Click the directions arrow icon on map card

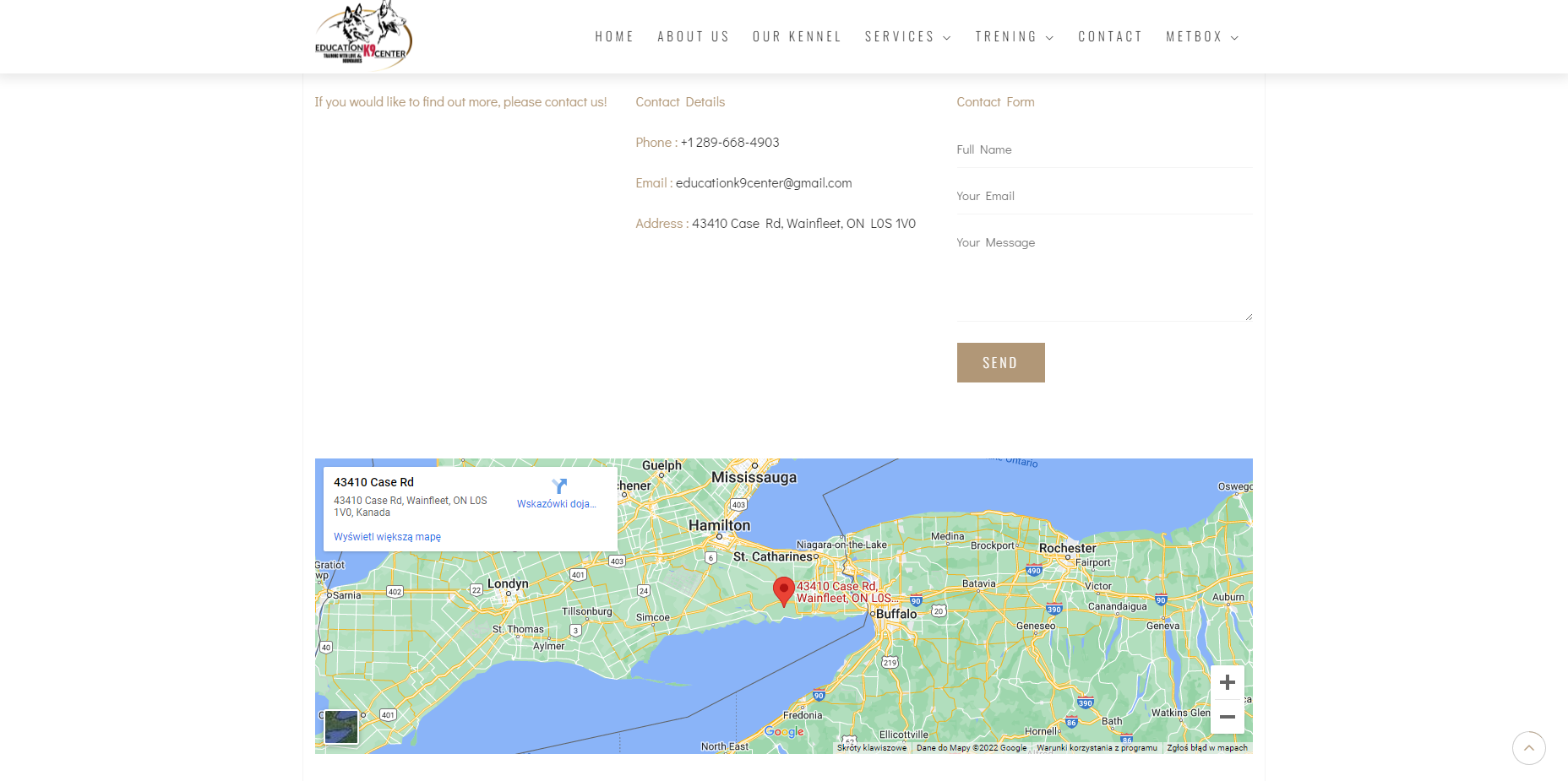pos(558,486)
